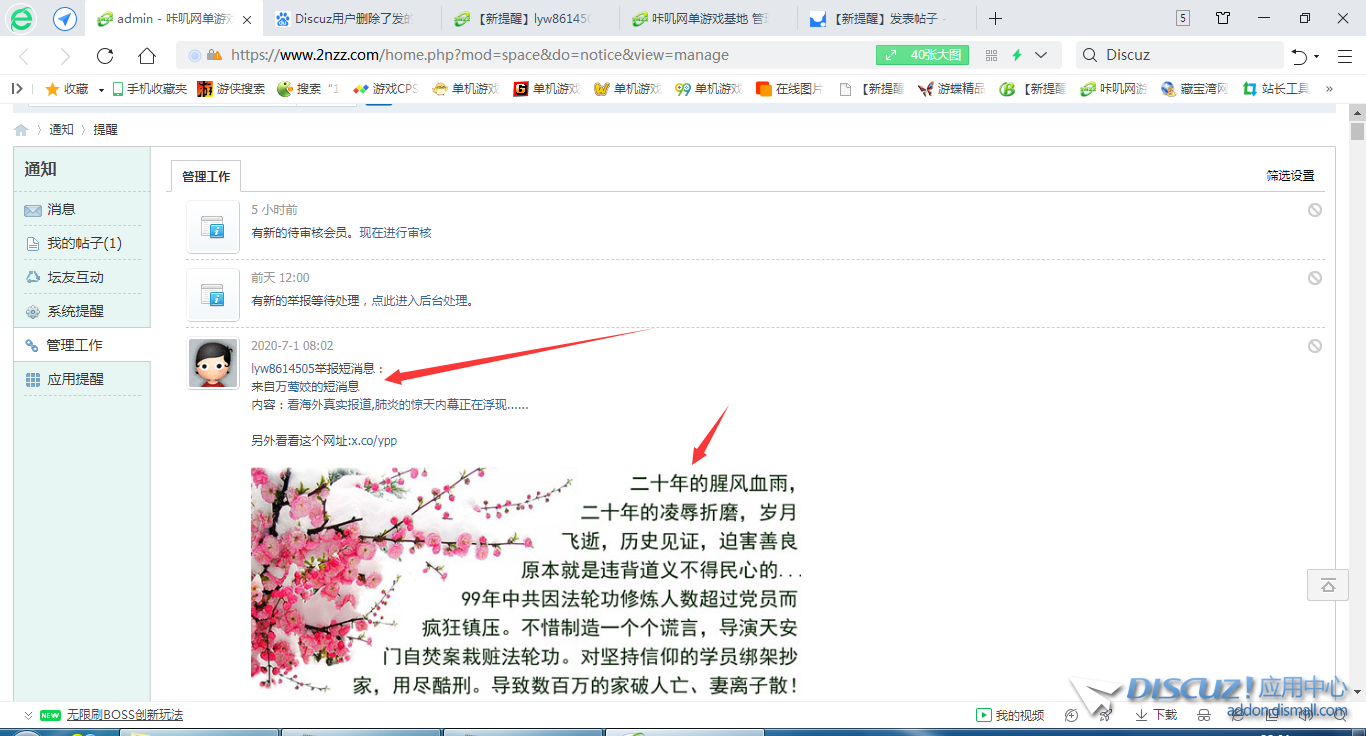Open the 游戏CPS bookmark
Screen dimensions: 1366x736
(385, 89)
